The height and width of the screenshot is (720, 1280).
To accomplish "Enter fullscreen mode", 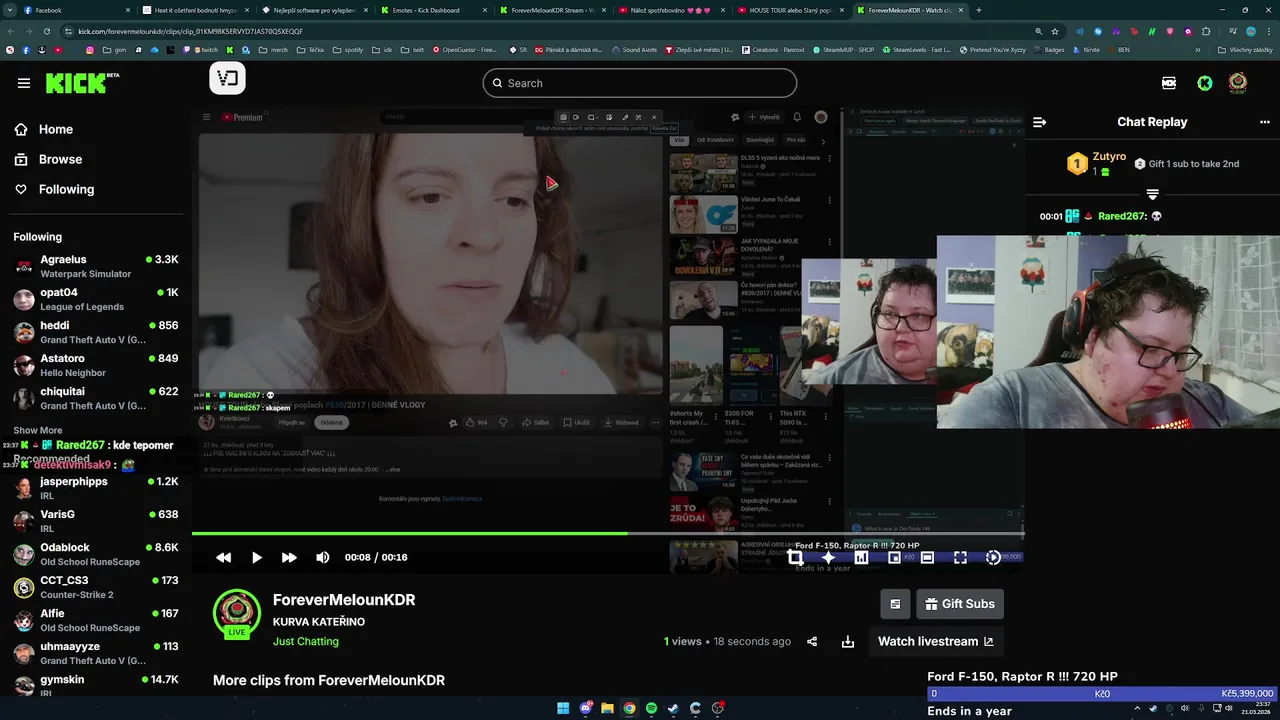I will click(960, 557).
